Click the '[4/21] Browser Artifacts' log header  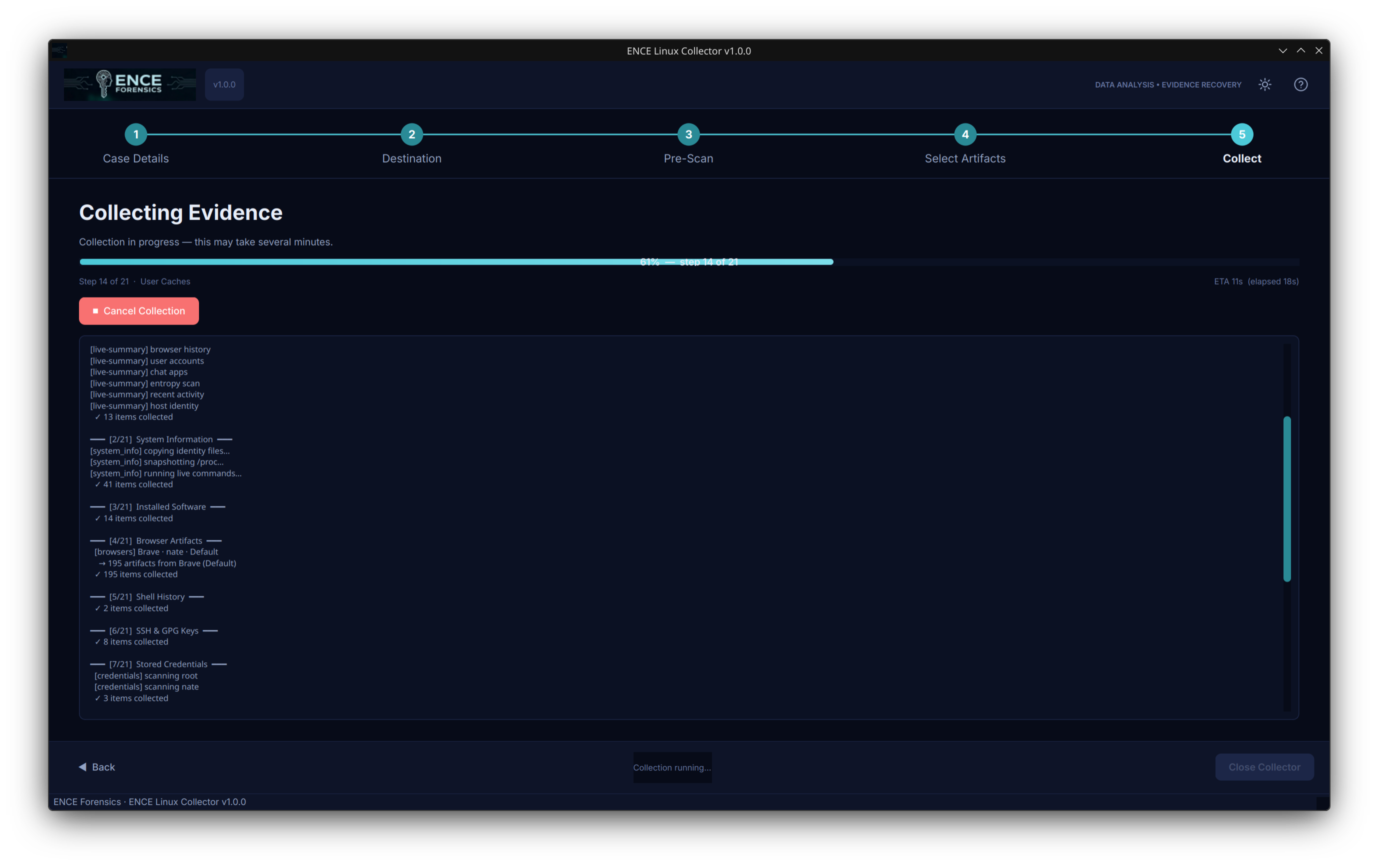(x=155, y=540)
